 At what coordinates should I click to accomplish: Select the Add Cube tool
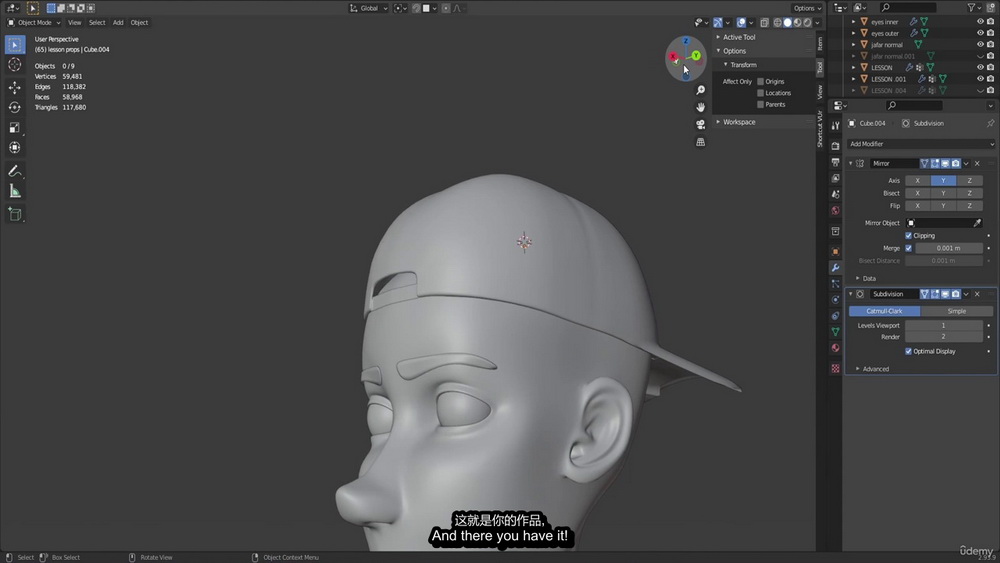(x=15, y=214)
